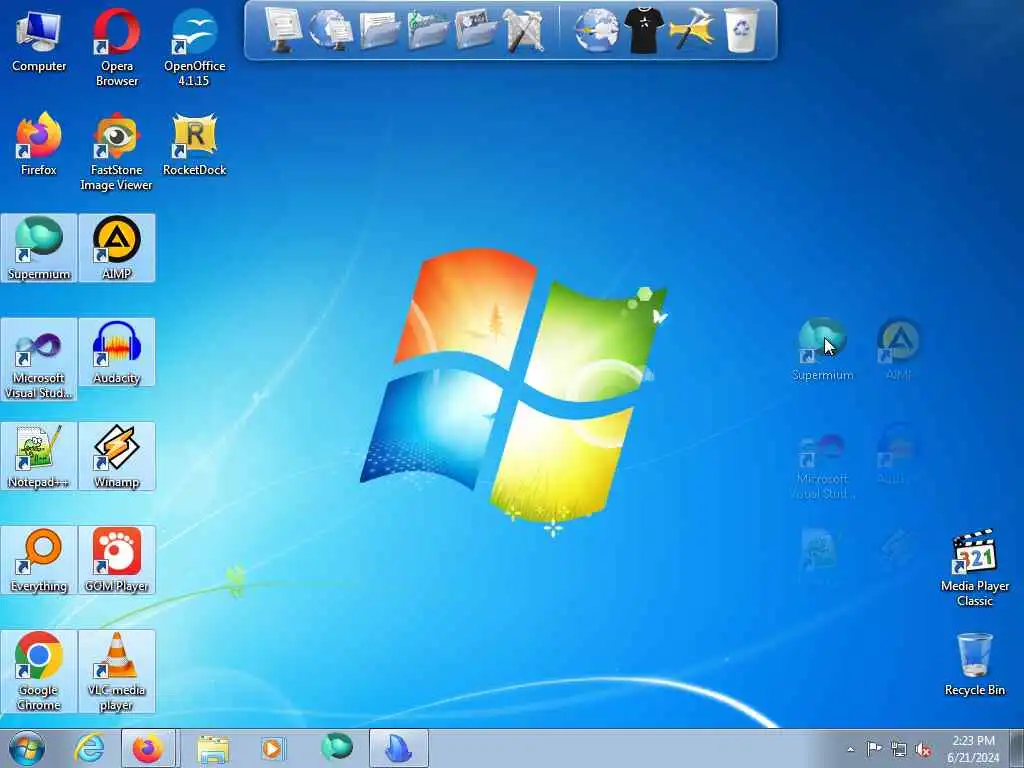Open the Windows Start menu
The width and height of the screenshot is (1024, 768).
(x=27, y=748)
